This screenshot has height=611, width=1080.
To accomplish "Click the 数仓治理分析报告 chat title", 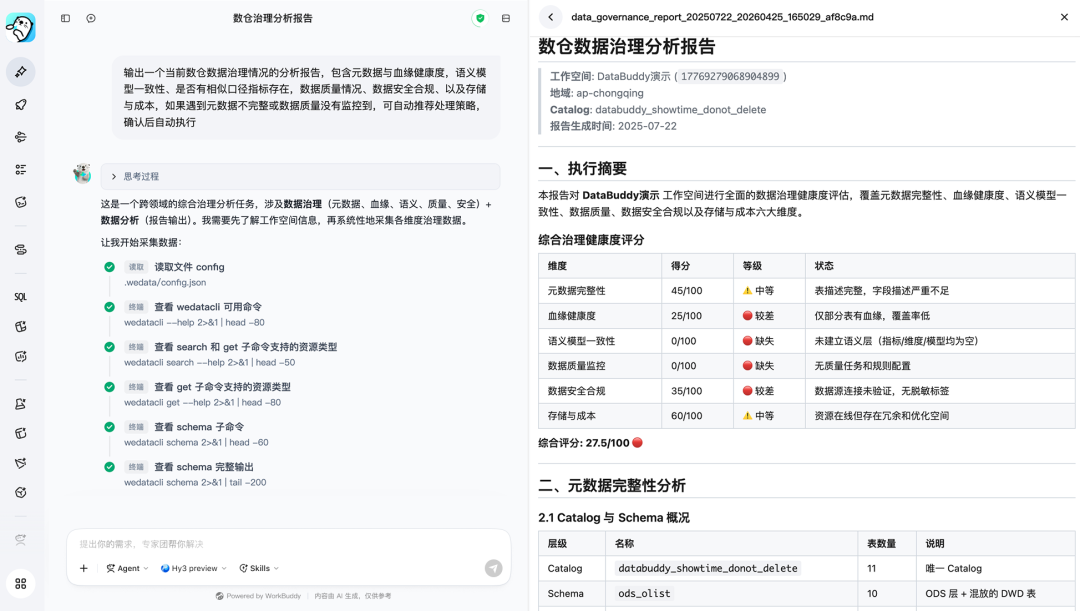I will point(273,19).
